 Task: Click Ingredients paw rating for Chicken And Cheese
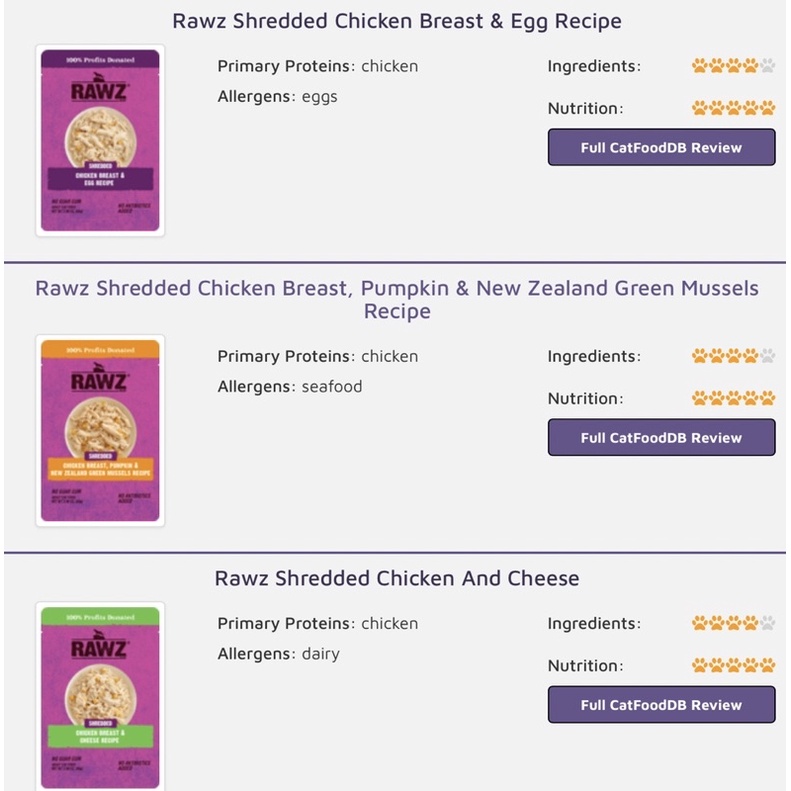click(x=733, y=623)
